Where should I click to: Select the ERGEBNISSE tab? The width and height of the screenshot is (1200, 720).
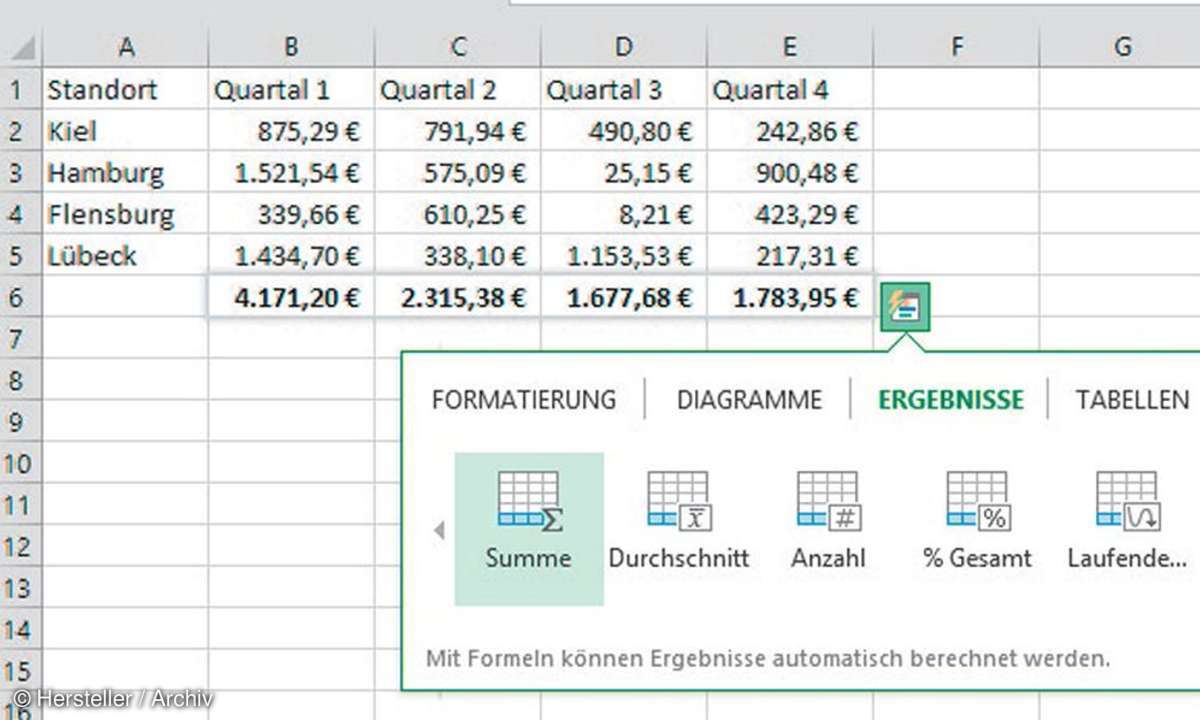pyautogui.click(x=951, y=400)
